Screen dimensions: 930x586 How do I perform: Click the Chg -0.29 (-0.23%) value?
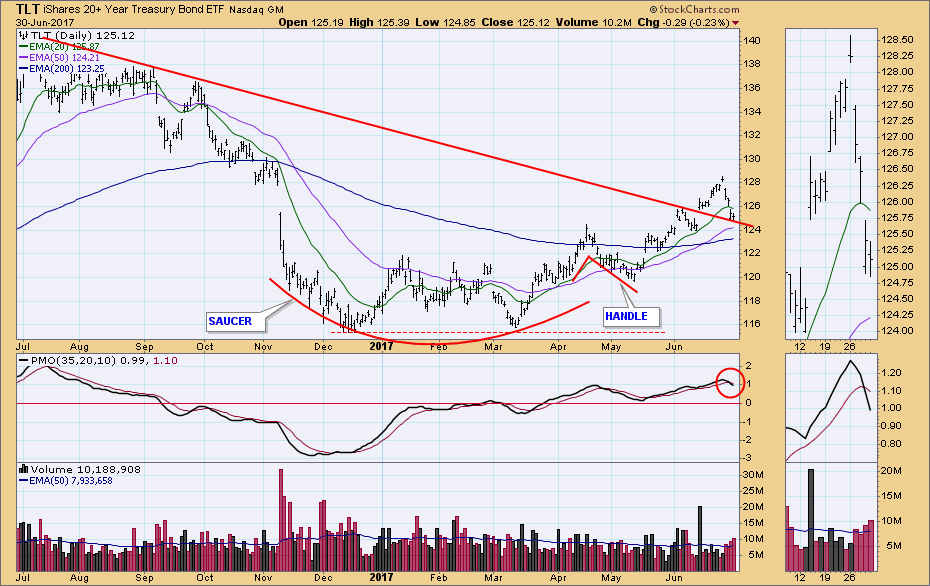683,23
